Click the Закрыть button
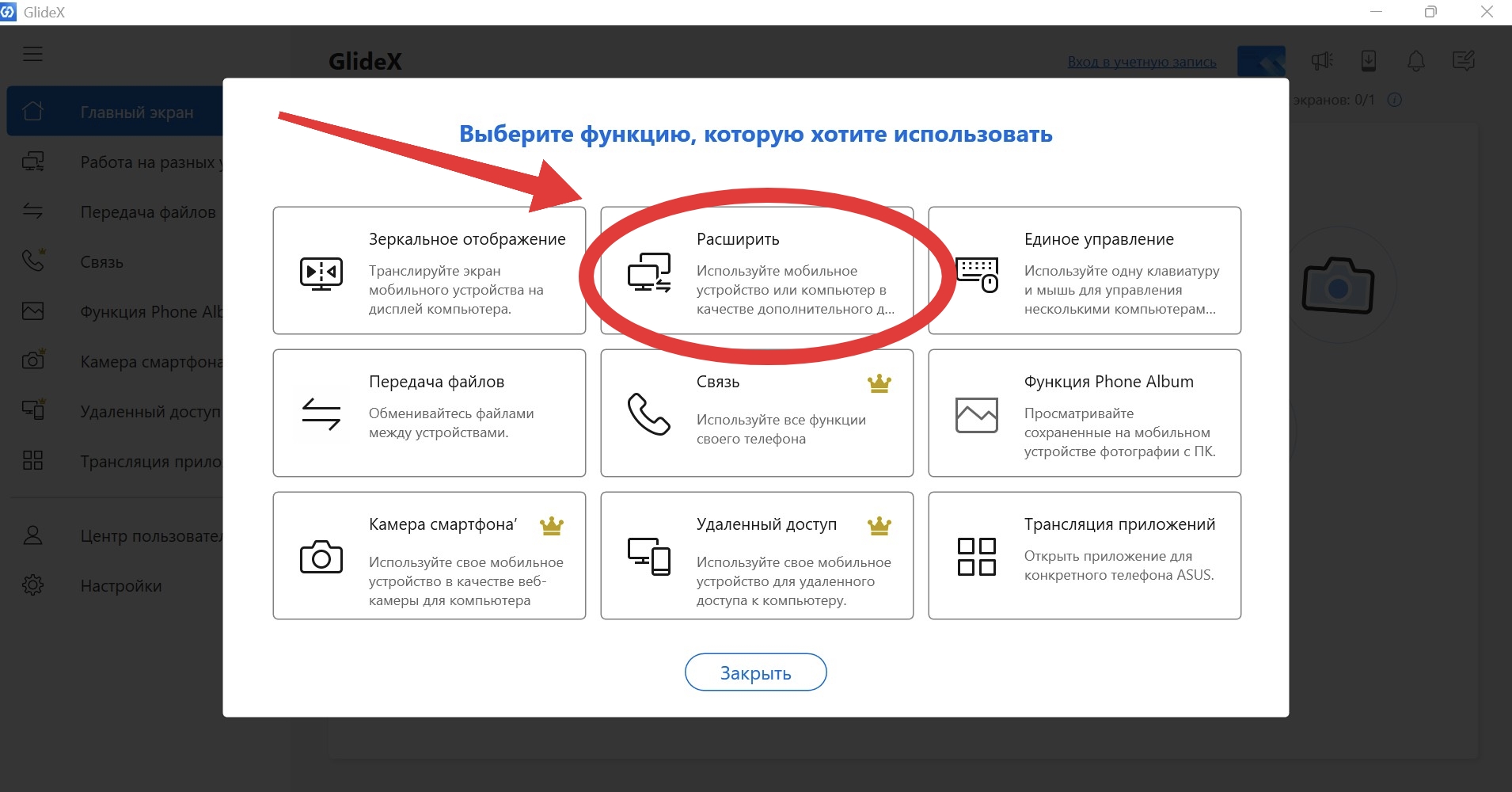 (x=756, y=672)
